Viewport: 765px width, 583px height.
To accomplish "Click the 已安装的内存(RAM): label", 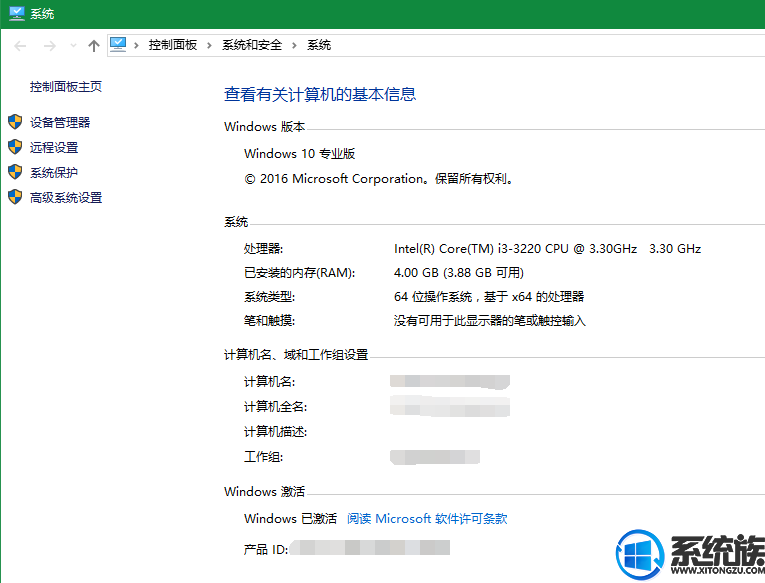I will click(x=300, y=273).
